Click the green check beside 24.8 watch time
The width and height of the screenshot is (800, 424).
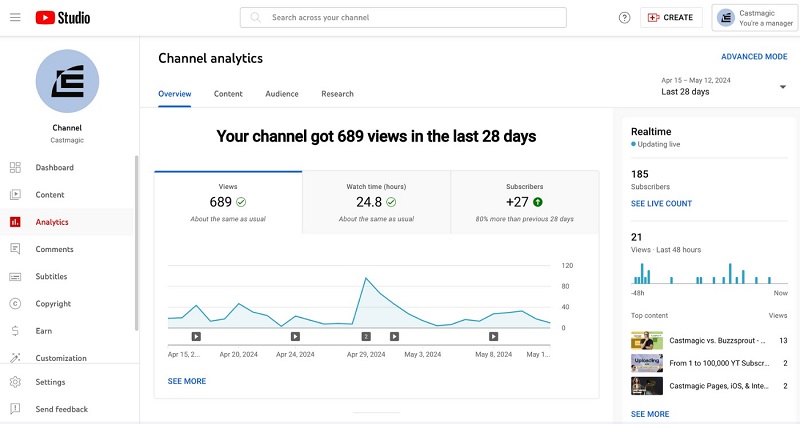pyautogui.click(x=391, y=202)
